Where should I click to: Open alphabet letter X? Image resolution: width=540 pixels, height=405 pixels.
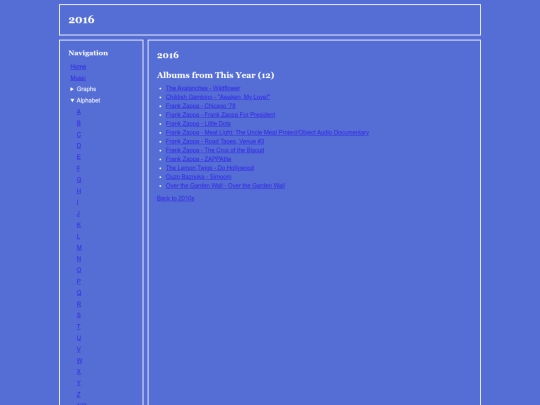coord(79,372)
